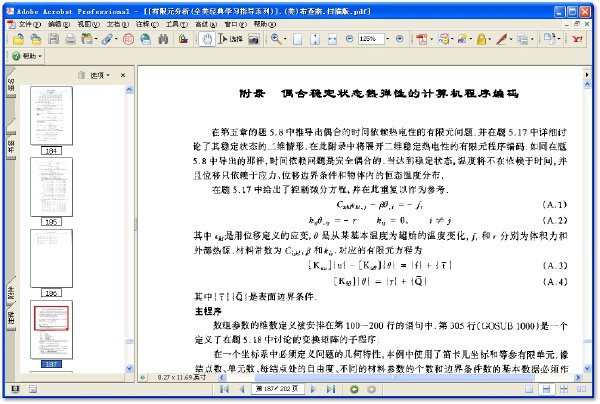Click the page number field 187/202

tap(277, 389)
